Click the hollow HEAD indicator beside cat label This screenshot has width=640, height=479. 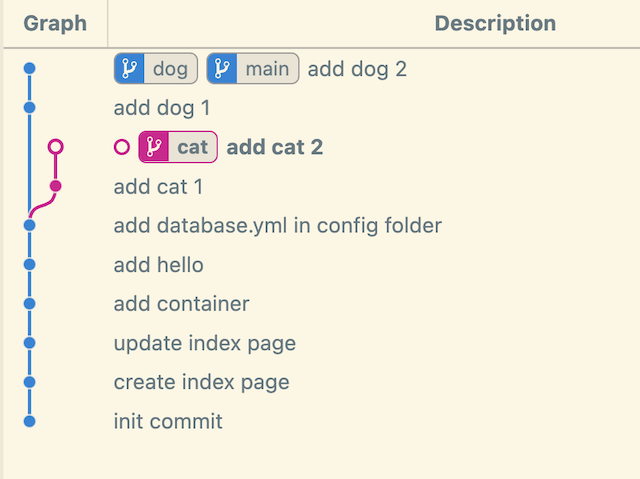coord(122,147)
